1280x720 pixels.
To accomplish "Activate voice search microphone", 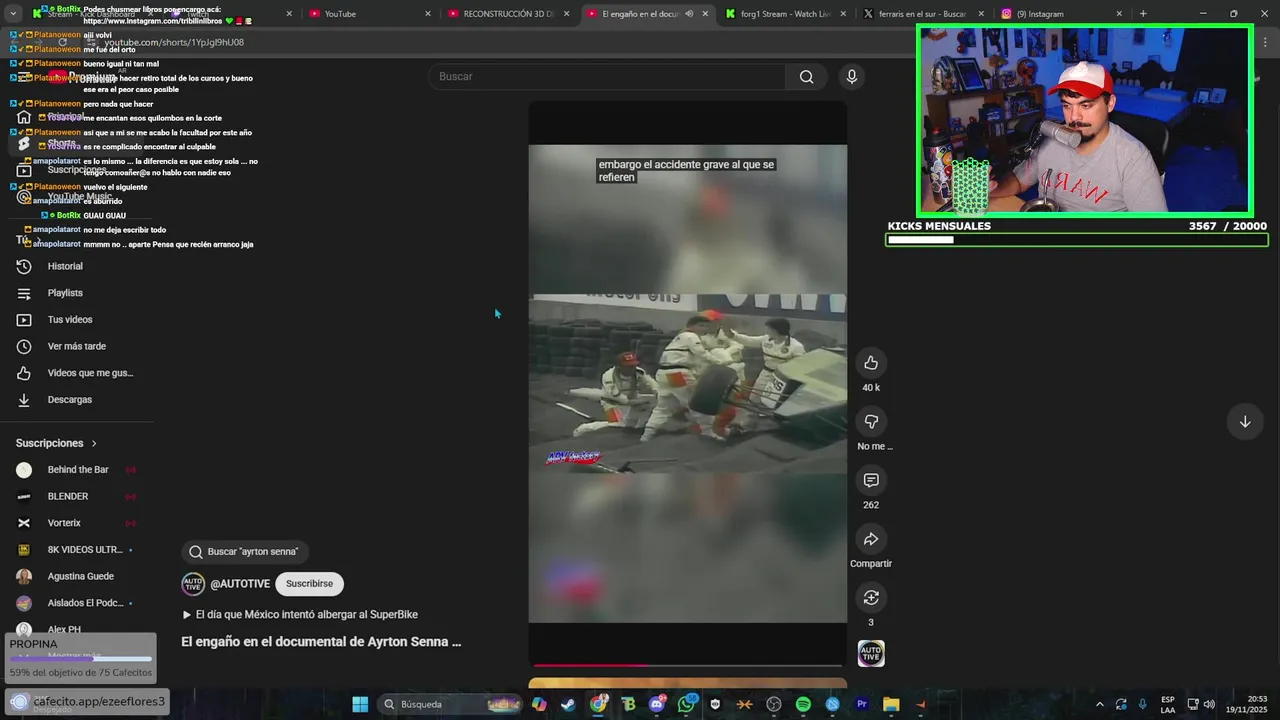I will [x=852, y=77].
